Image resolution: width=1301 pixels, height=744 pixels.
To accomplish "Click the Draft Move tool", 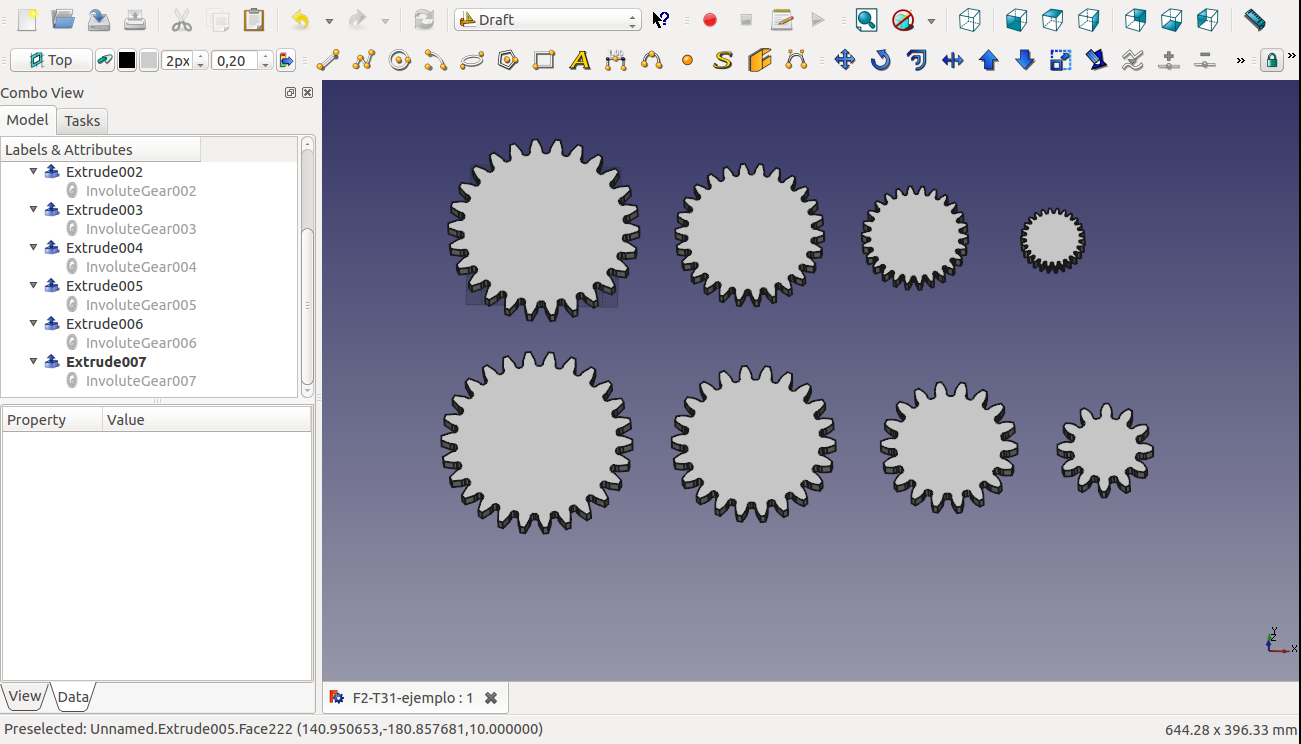I will point(844,61).
